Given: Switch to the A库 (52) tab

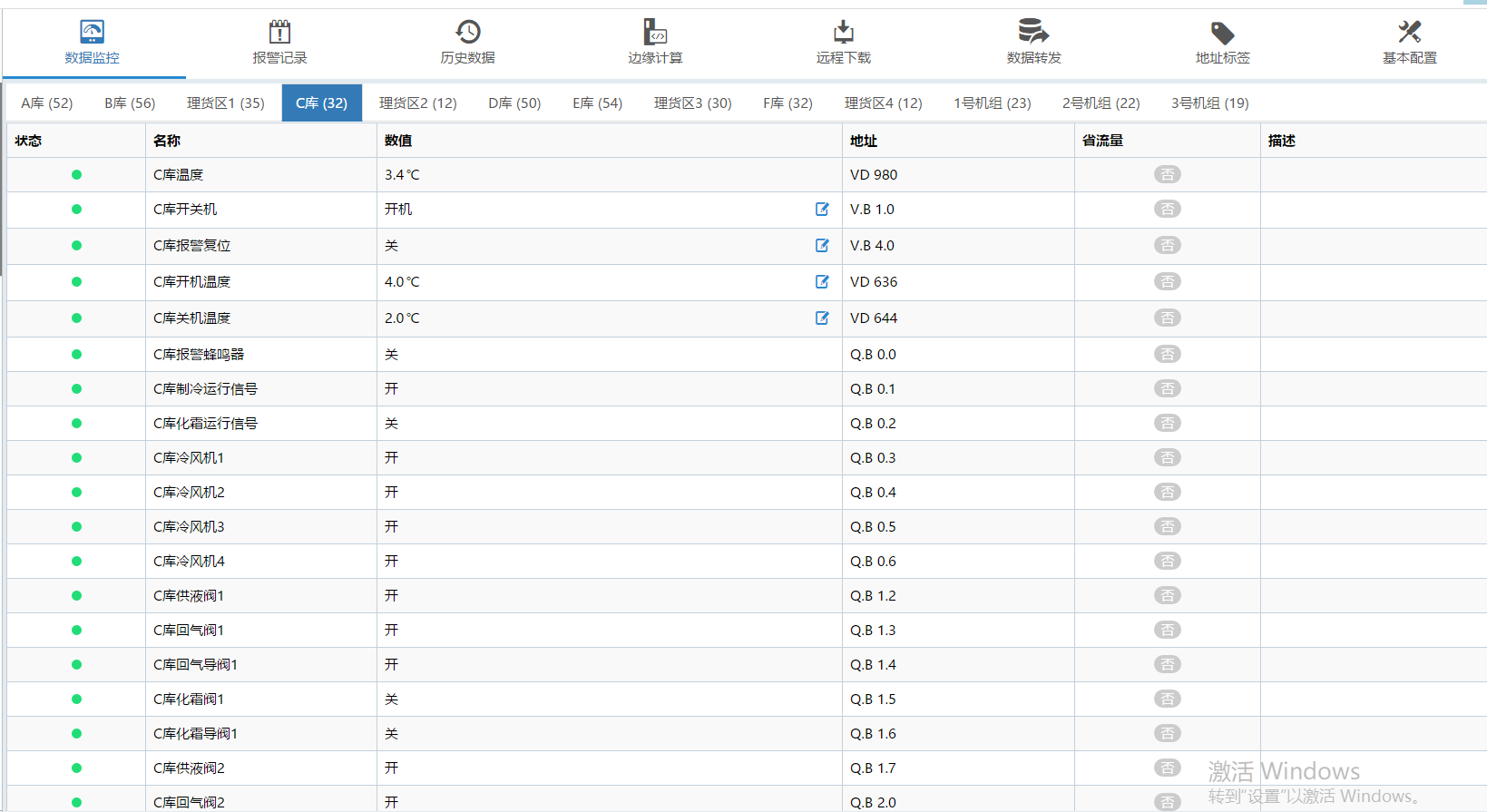Looking at the screenshot, I should 47,103.
